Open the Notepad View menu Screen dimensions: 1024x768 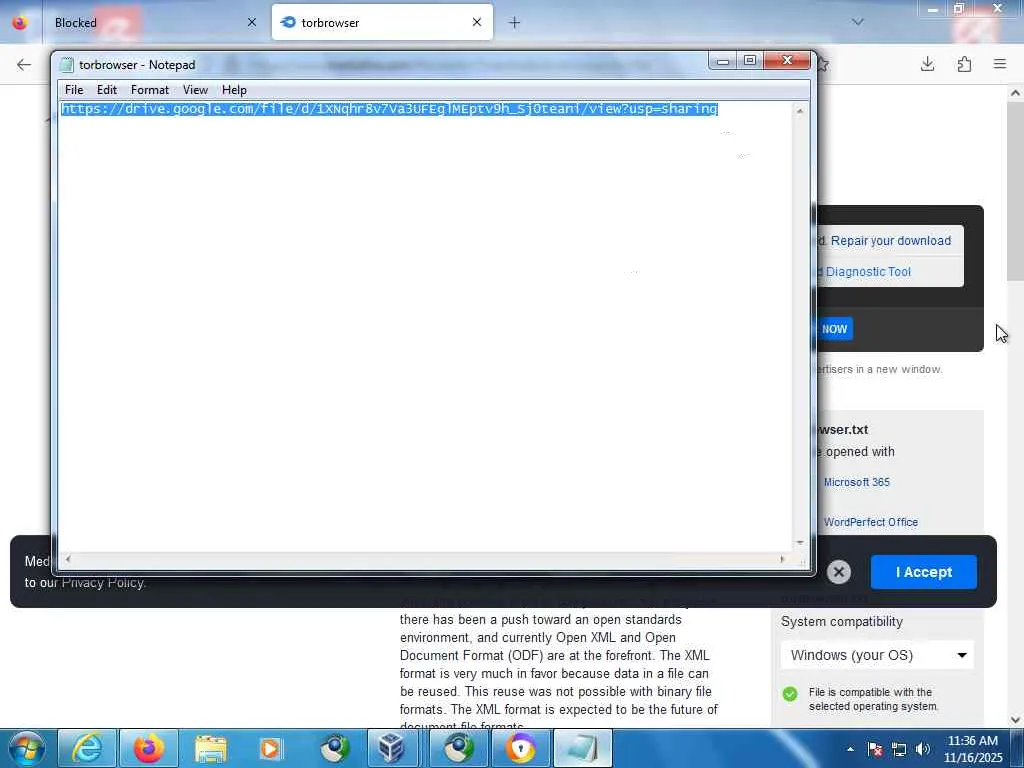pyautogui.click(x=195, y=90)
